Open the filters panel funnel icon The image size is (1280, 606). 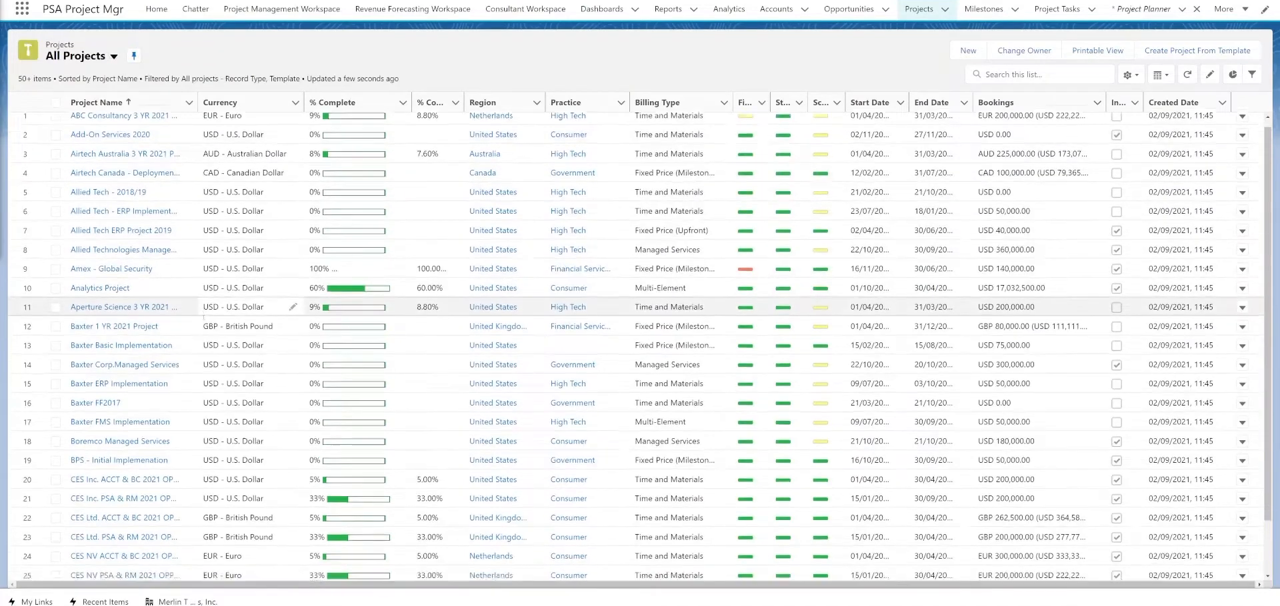1252,75
